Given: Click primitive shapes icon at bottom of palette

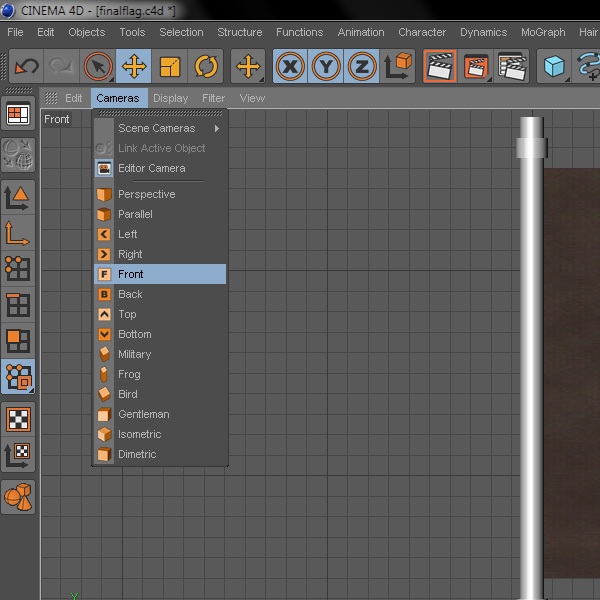Looking at the screenshot, I should pyautogui.click(x=18, y=497).
